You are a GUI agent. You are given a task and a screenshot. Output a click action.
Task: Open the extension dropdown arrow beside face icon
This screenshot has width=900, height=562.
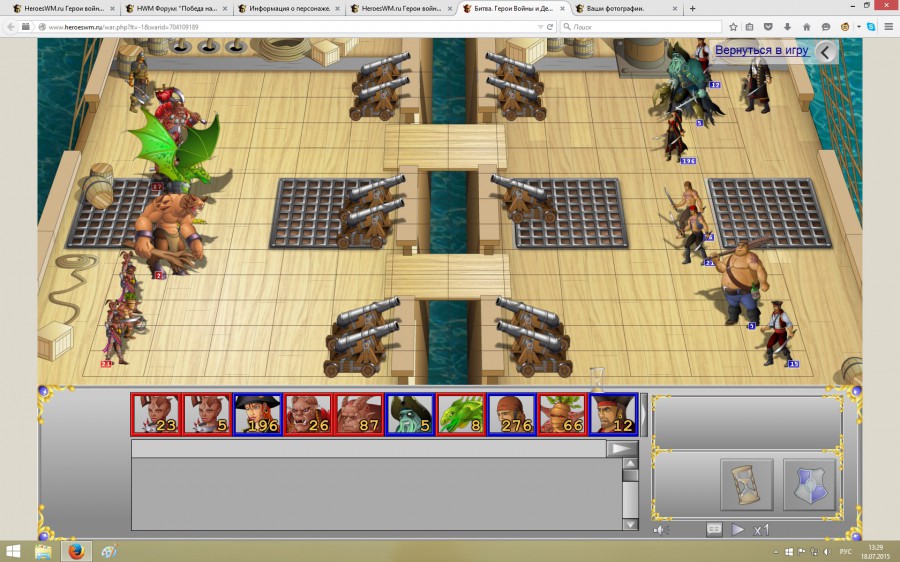(859, 27)
